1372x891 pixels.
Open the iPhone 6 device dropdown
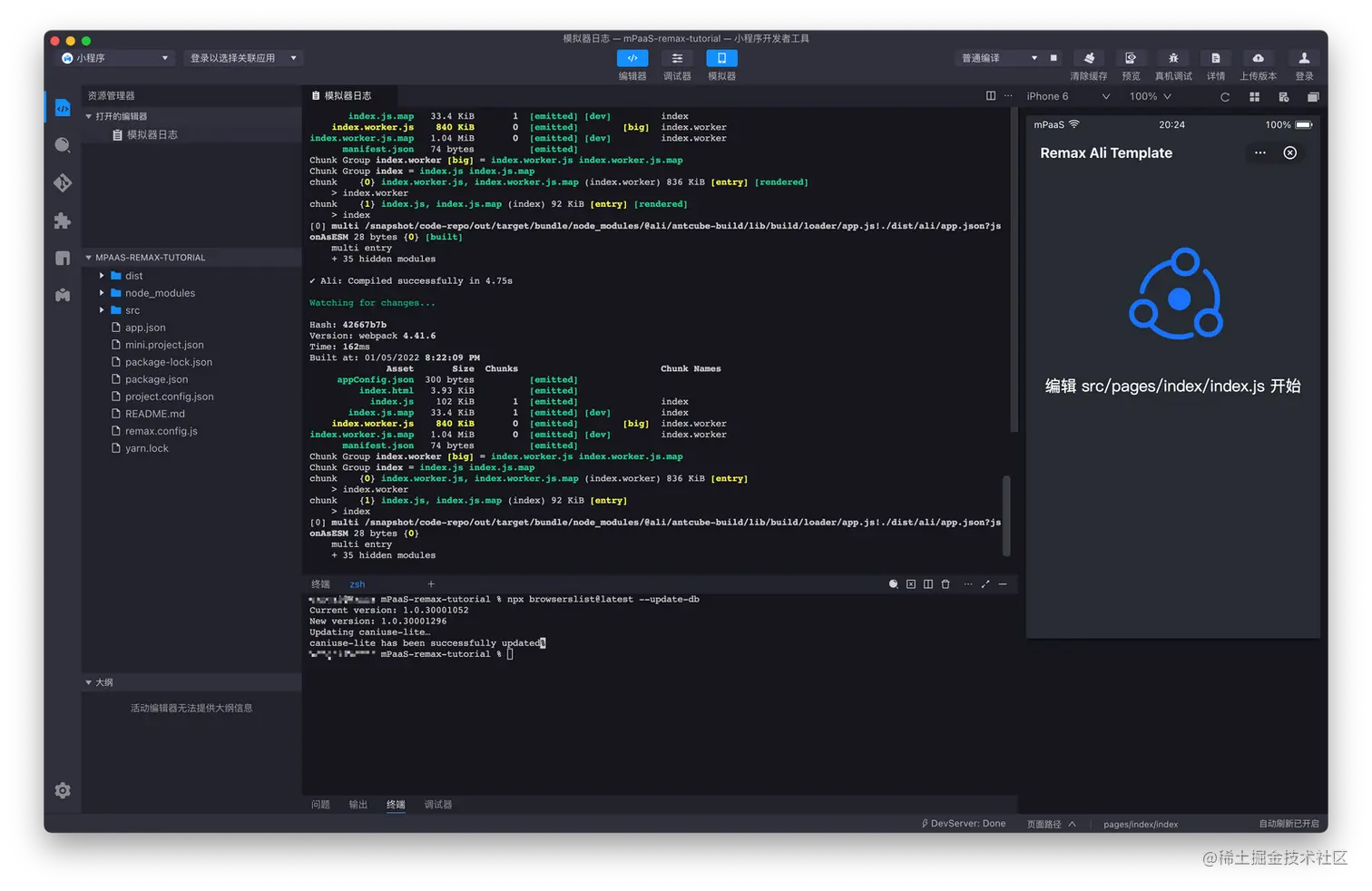pos(1069,96)
